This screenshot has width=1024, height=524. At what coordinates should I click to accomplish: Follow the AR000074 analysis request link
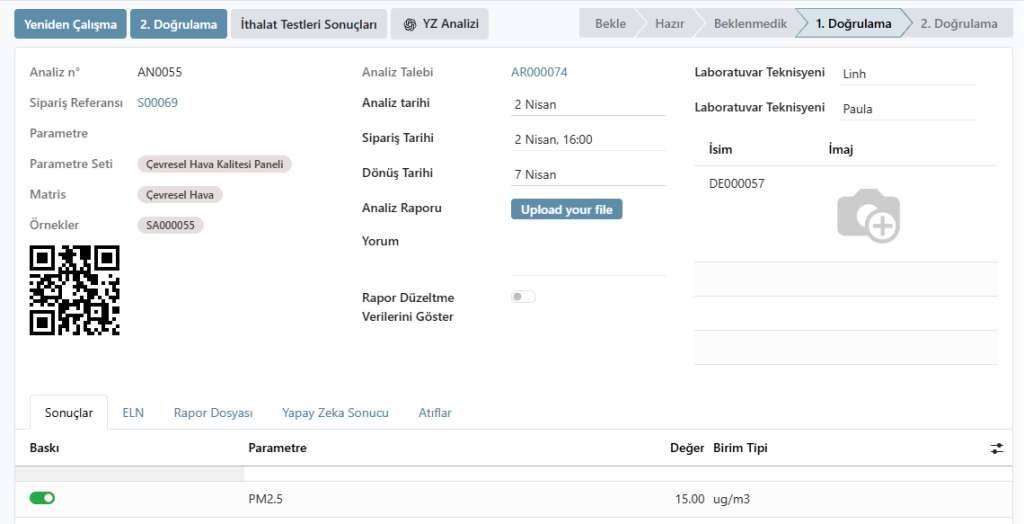[x=539, y=72]
